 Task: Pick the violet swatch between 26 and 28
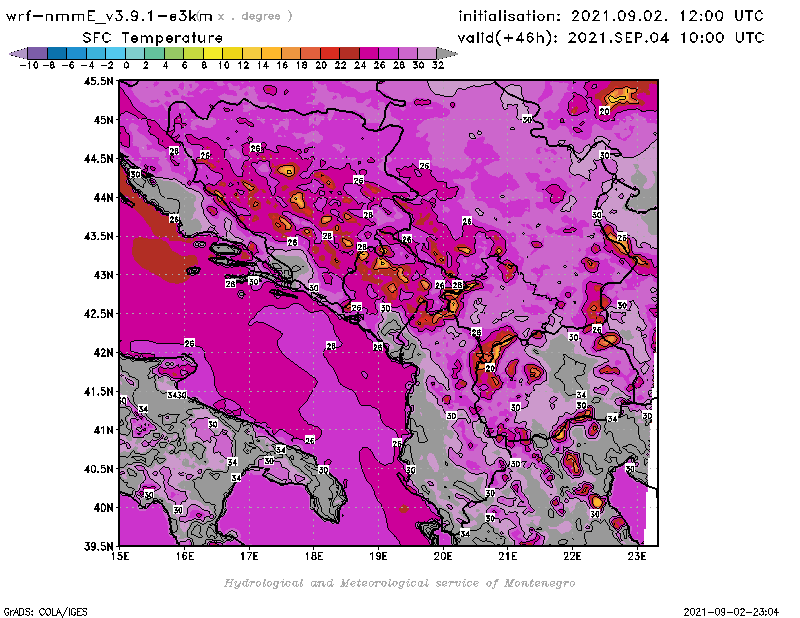(388, 53)
